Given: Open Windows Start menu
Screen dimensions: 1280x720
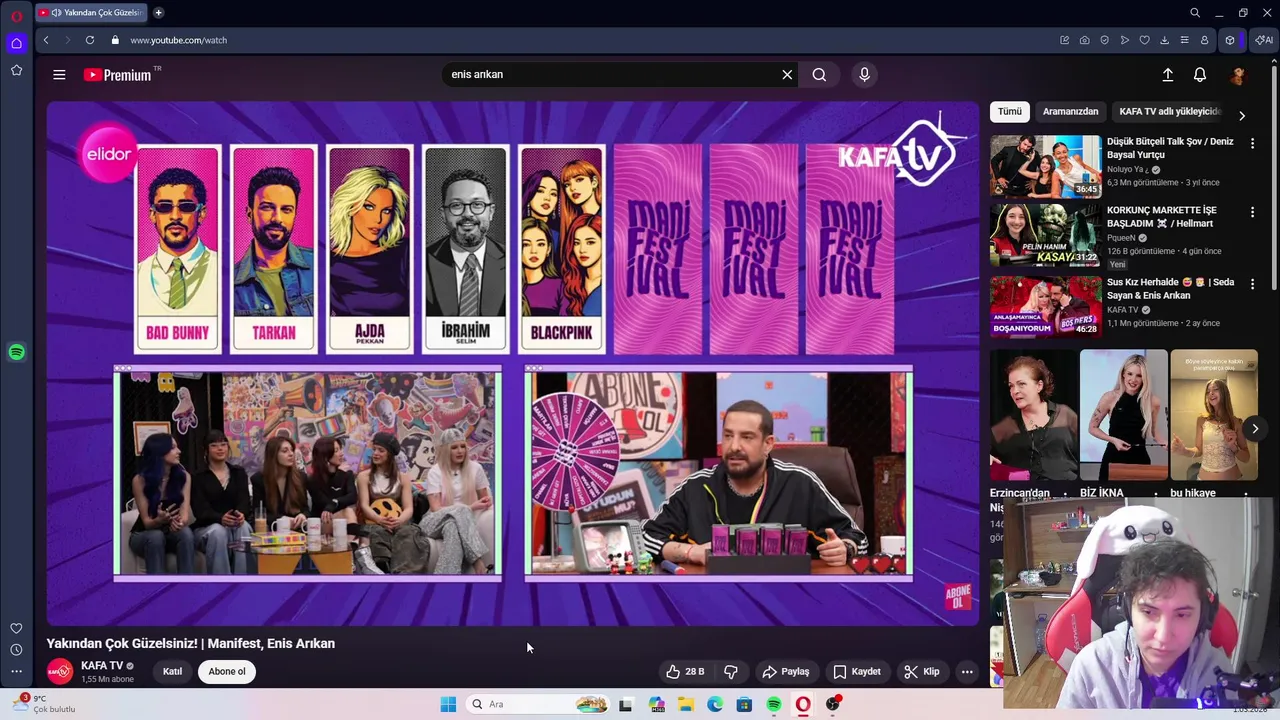Looking at the screenshot, I should coord(448,704).
